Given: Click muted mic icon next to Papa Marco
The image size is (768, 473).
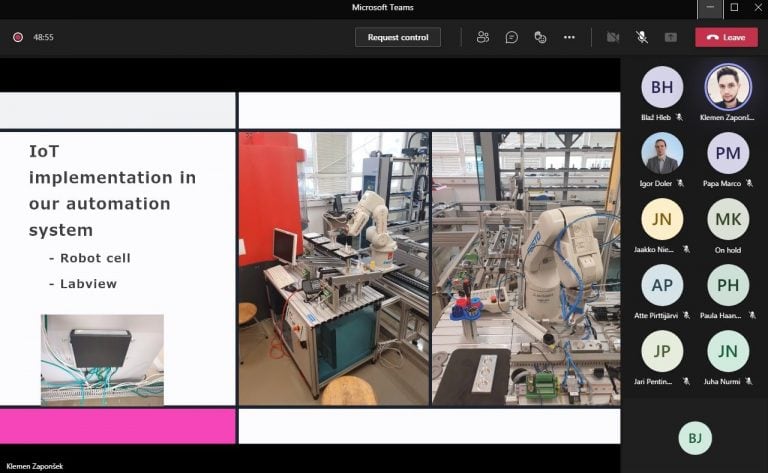Looking at the screenshot, I should point(749,183).
